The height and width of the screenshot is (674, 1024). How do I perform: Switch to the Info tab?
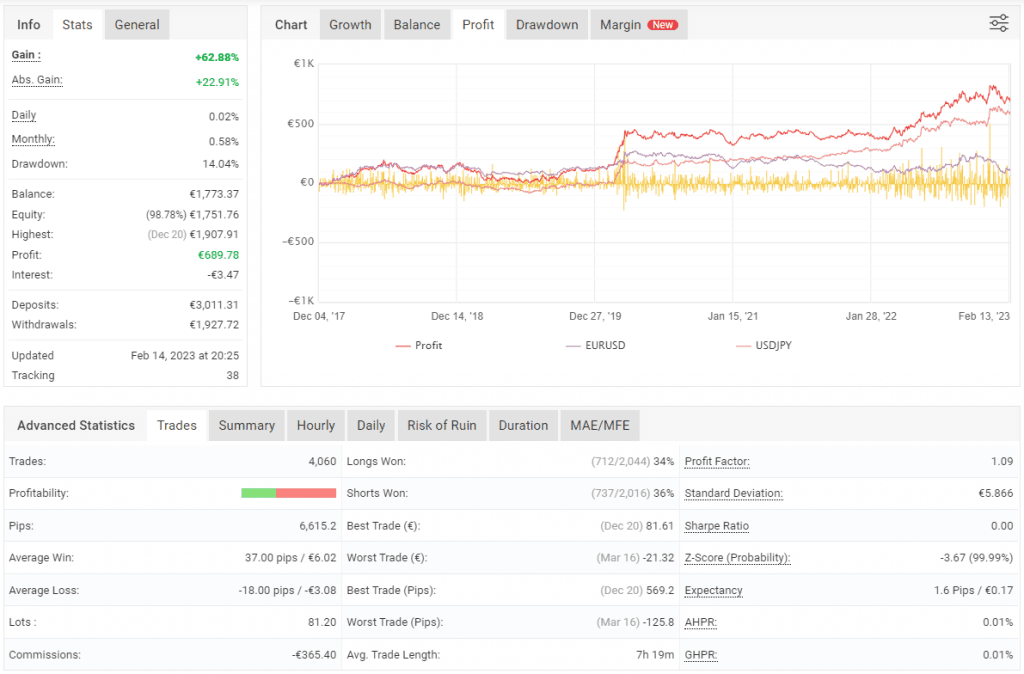click(x=29, y=25)
